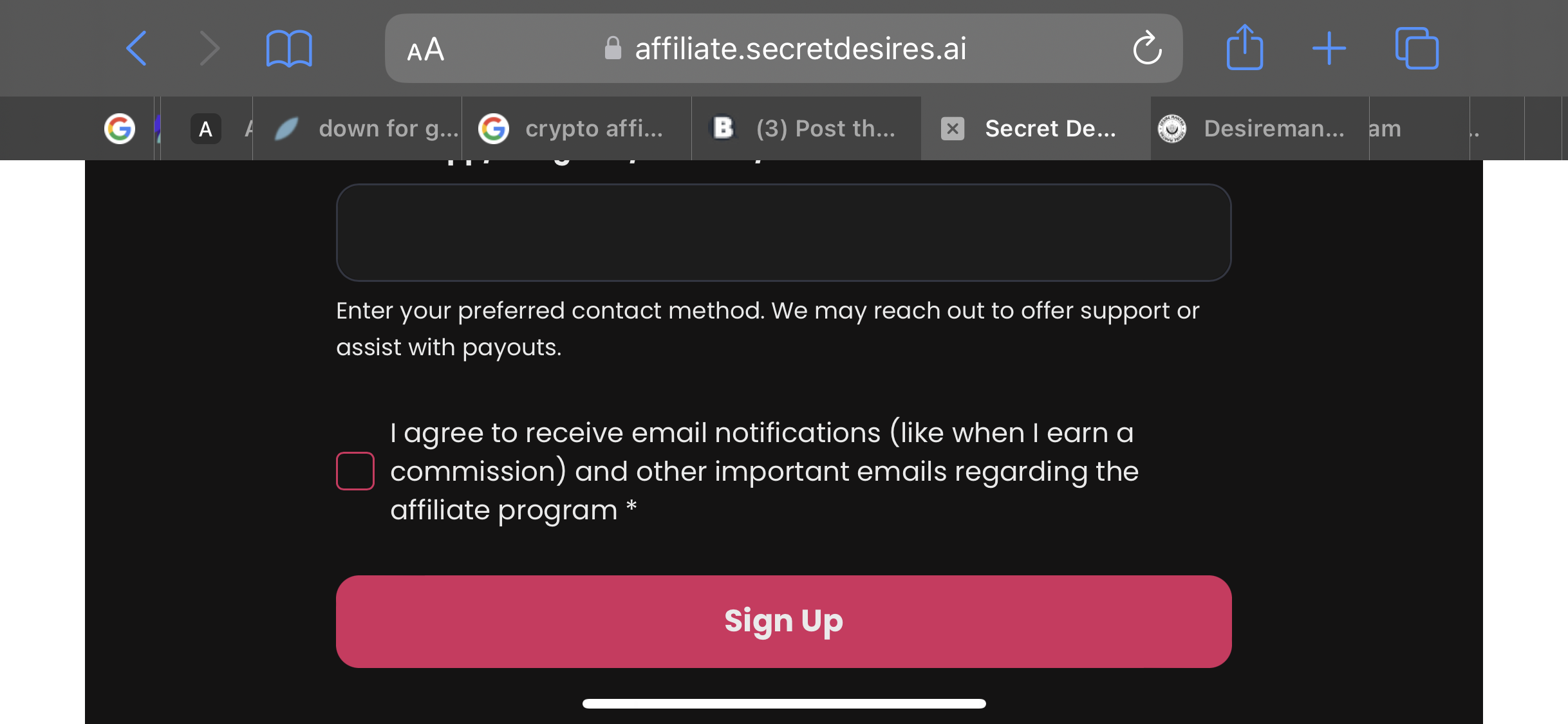
Task: Open the Desireman... tab
Action: (1260, 129)
